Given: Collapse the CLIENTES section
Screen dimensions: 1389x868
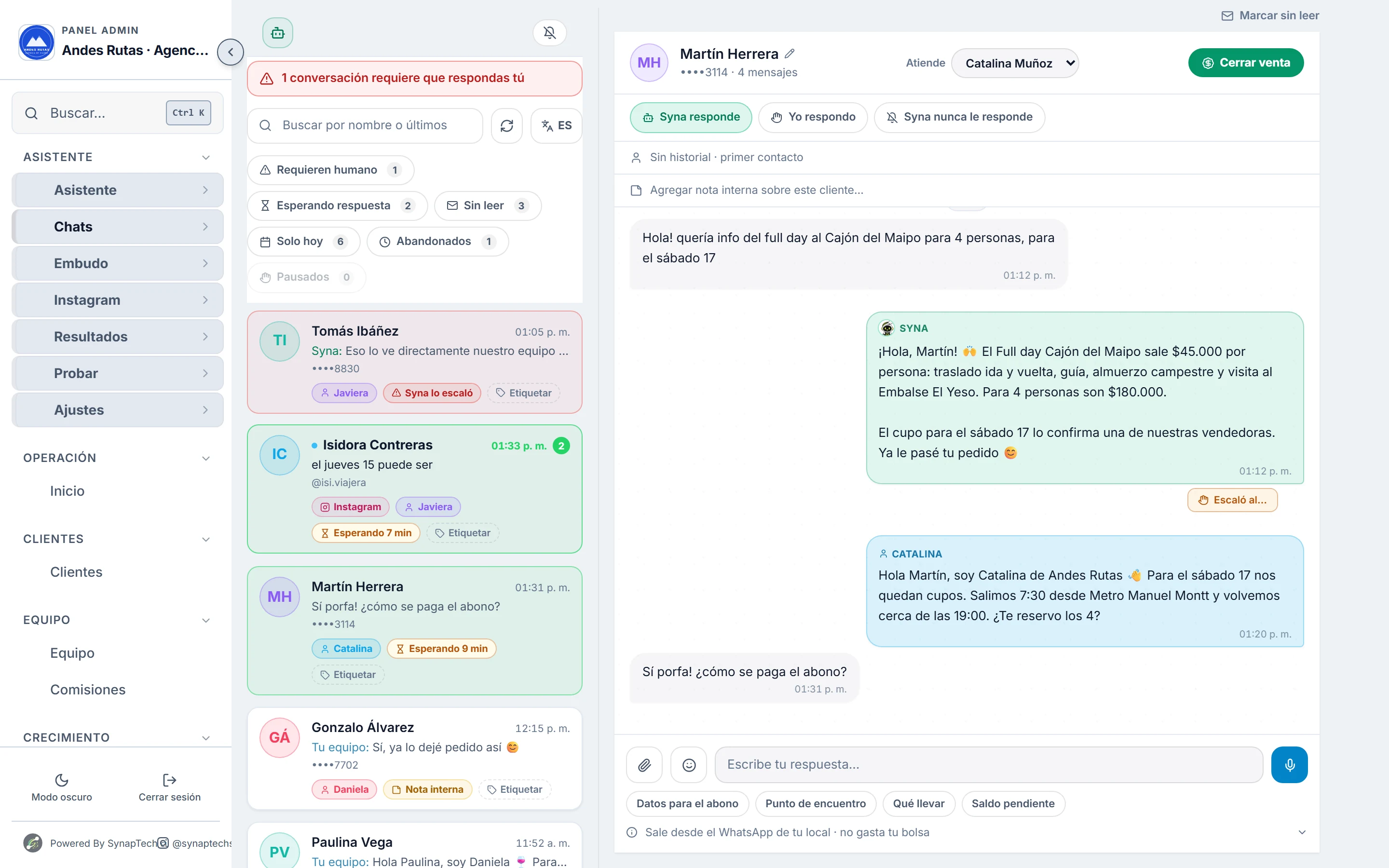Looking at the screenshot, I should pos(117,539).
